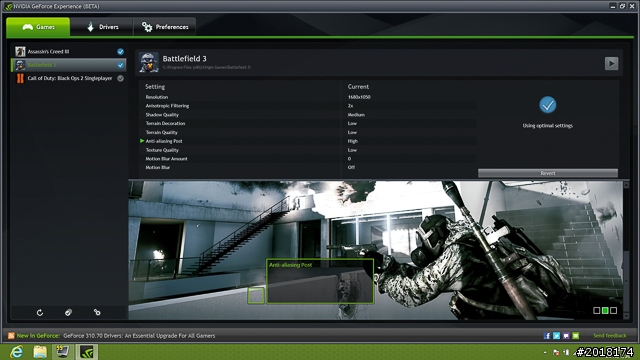Select the Motion Blur Amount setting row

308,159
